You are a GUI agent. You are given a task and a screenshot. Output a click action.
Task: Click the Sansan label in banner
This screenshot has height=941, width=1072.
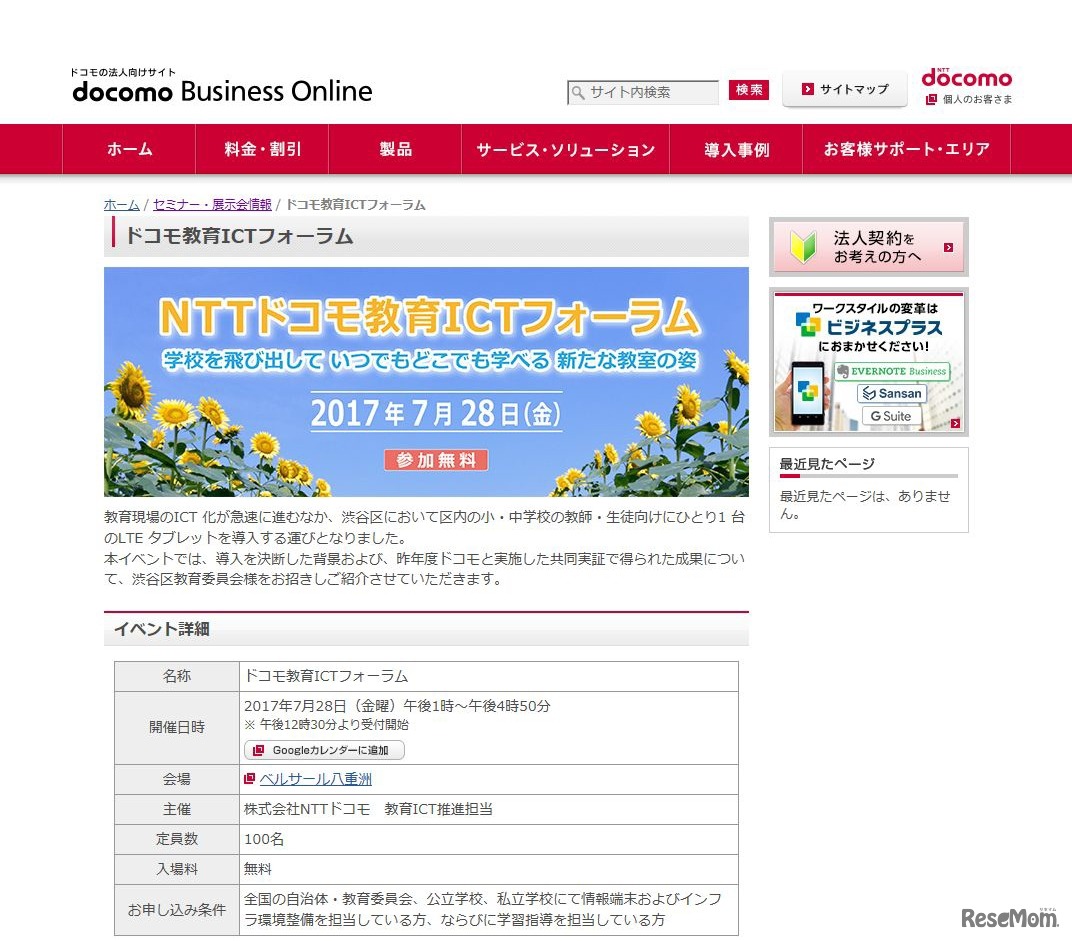click(x=892, y=393)
